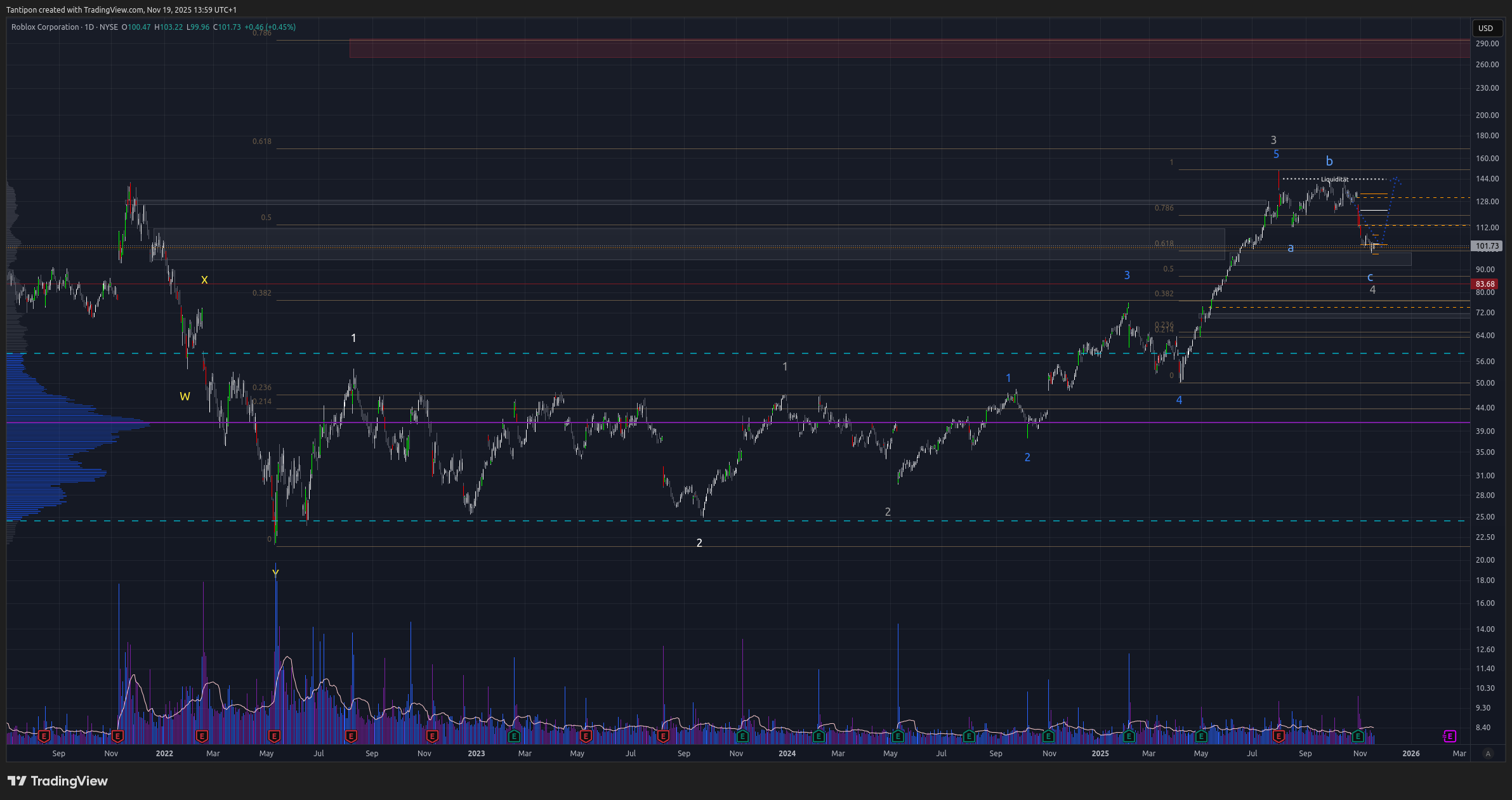The image size is (1512, 800).
Task: Click green earnings marker near May 2024
Action: (x=898, y=736)
